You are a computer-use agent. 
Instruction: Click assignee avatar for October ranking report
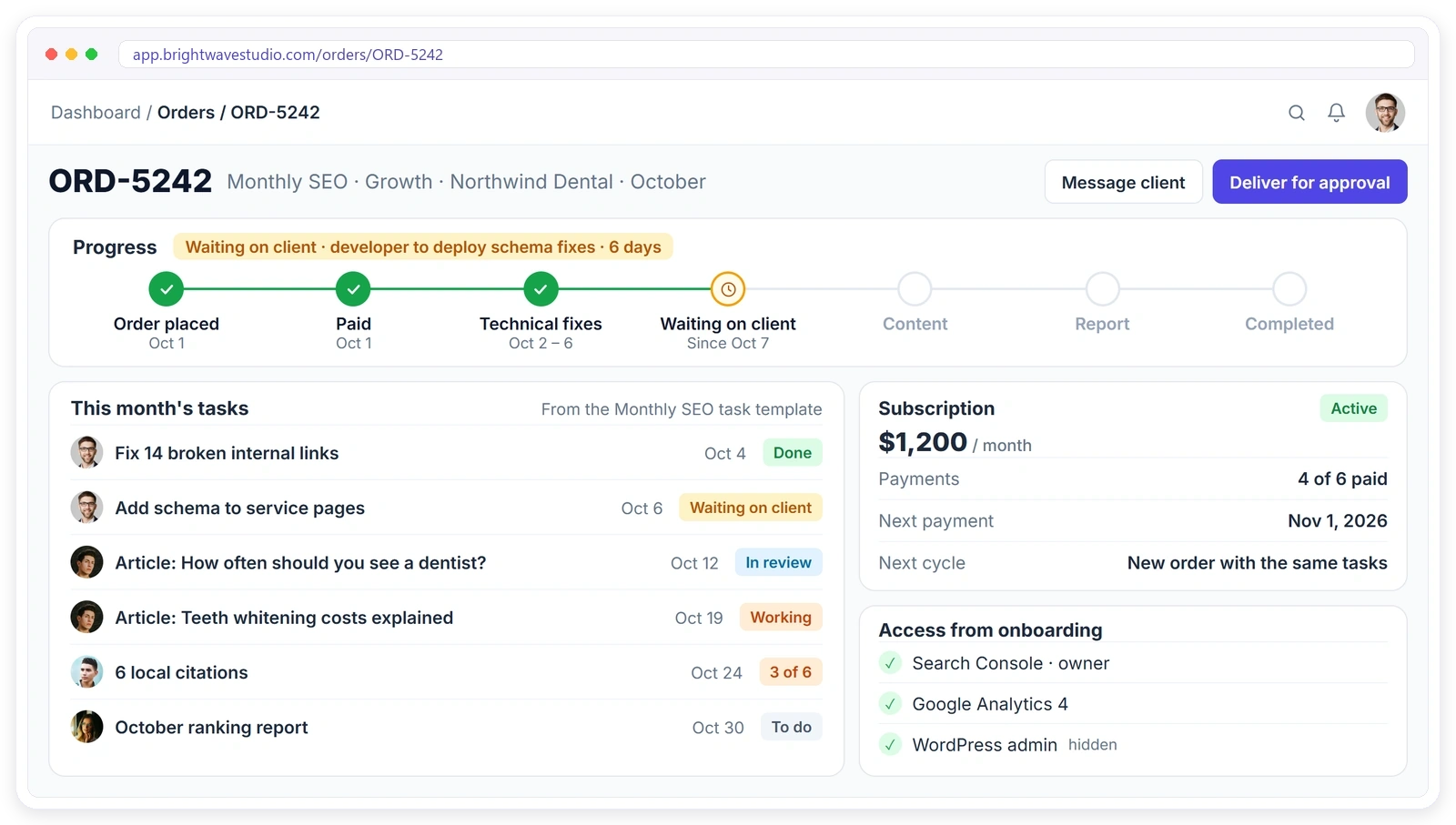[x=86, y=727]
